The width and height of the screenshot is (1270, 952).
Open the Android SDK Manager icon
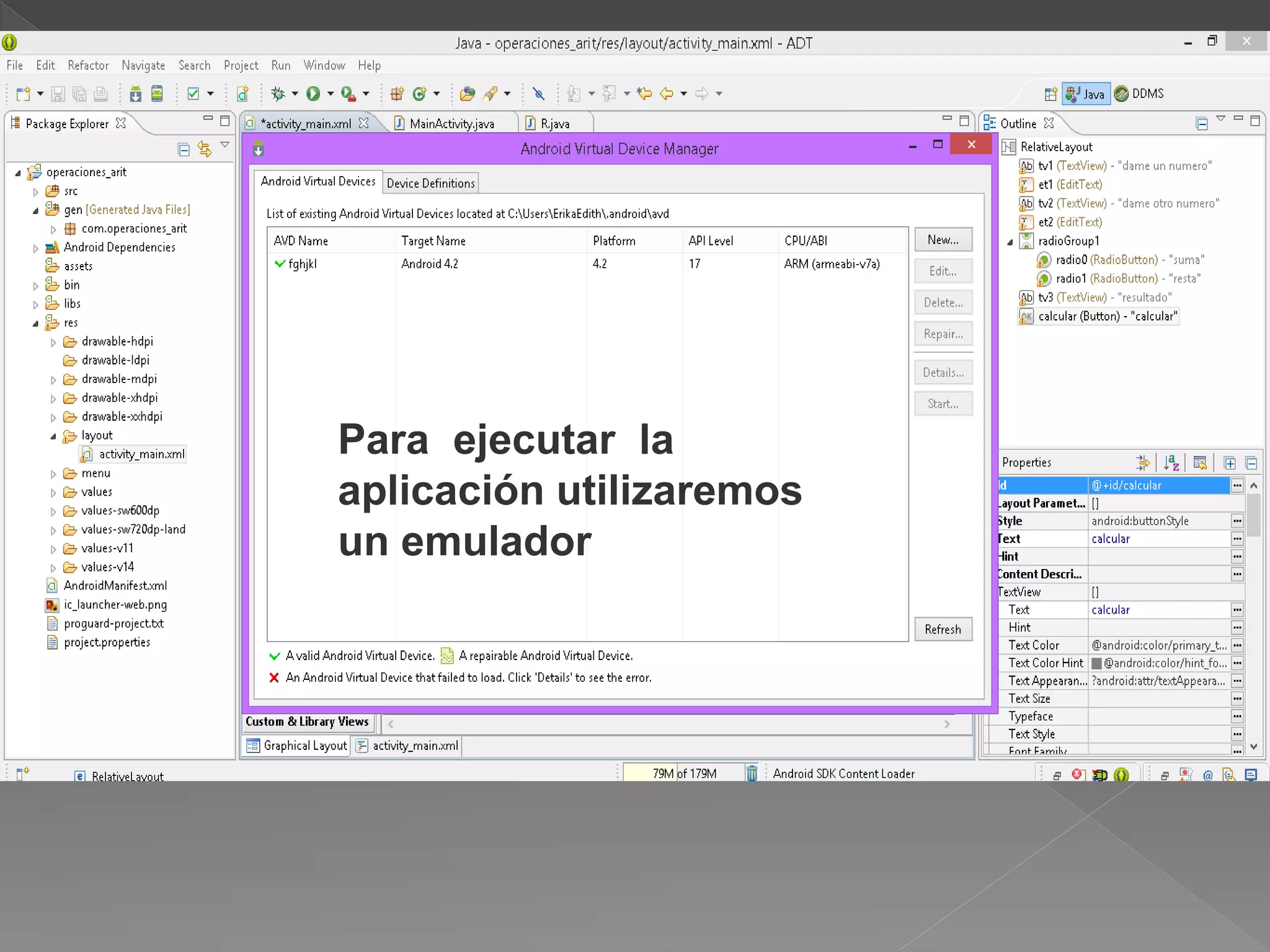135,94
